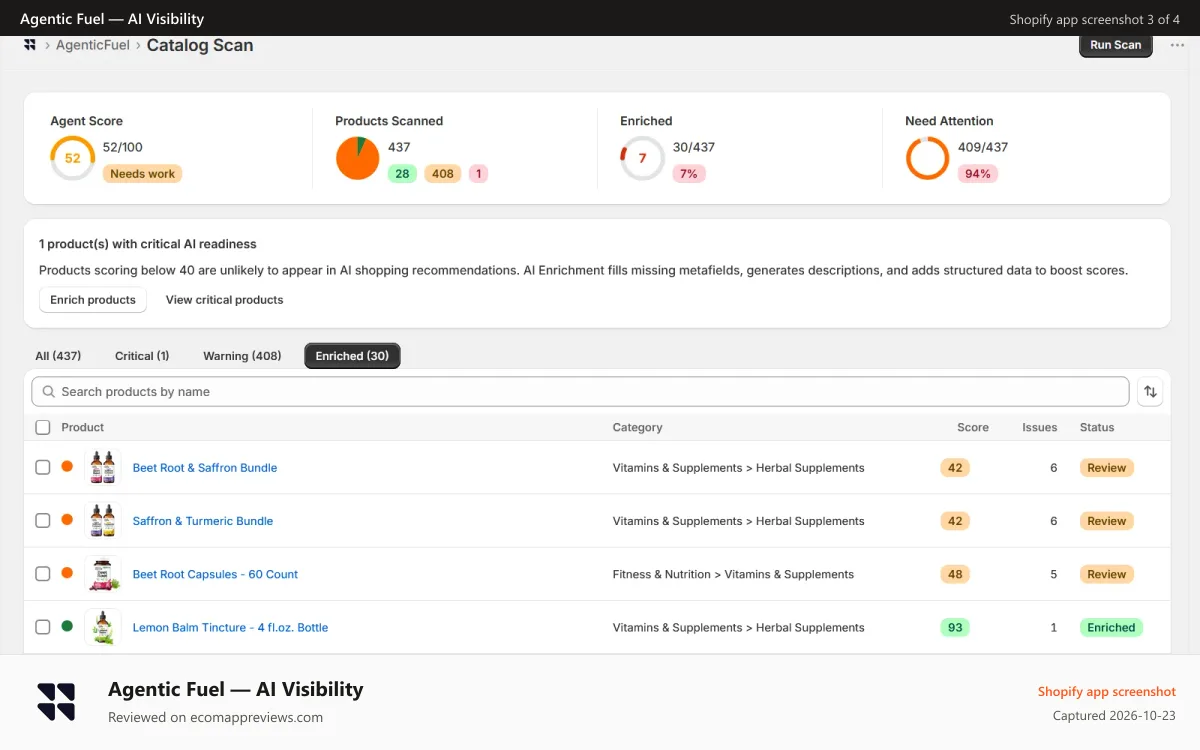Open Beet Root & Saffron Bundle link
1200x750 pixels.
[x=205, y=467]
